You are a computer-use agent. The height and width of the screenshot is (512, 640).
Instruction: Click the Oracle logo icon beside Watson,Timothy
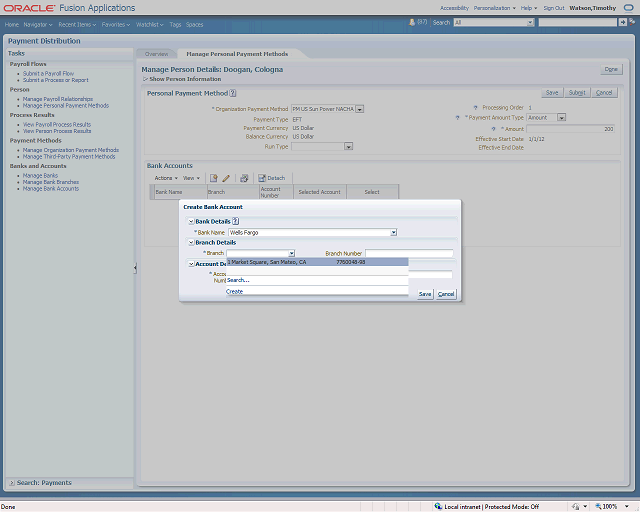click(629, 8)
